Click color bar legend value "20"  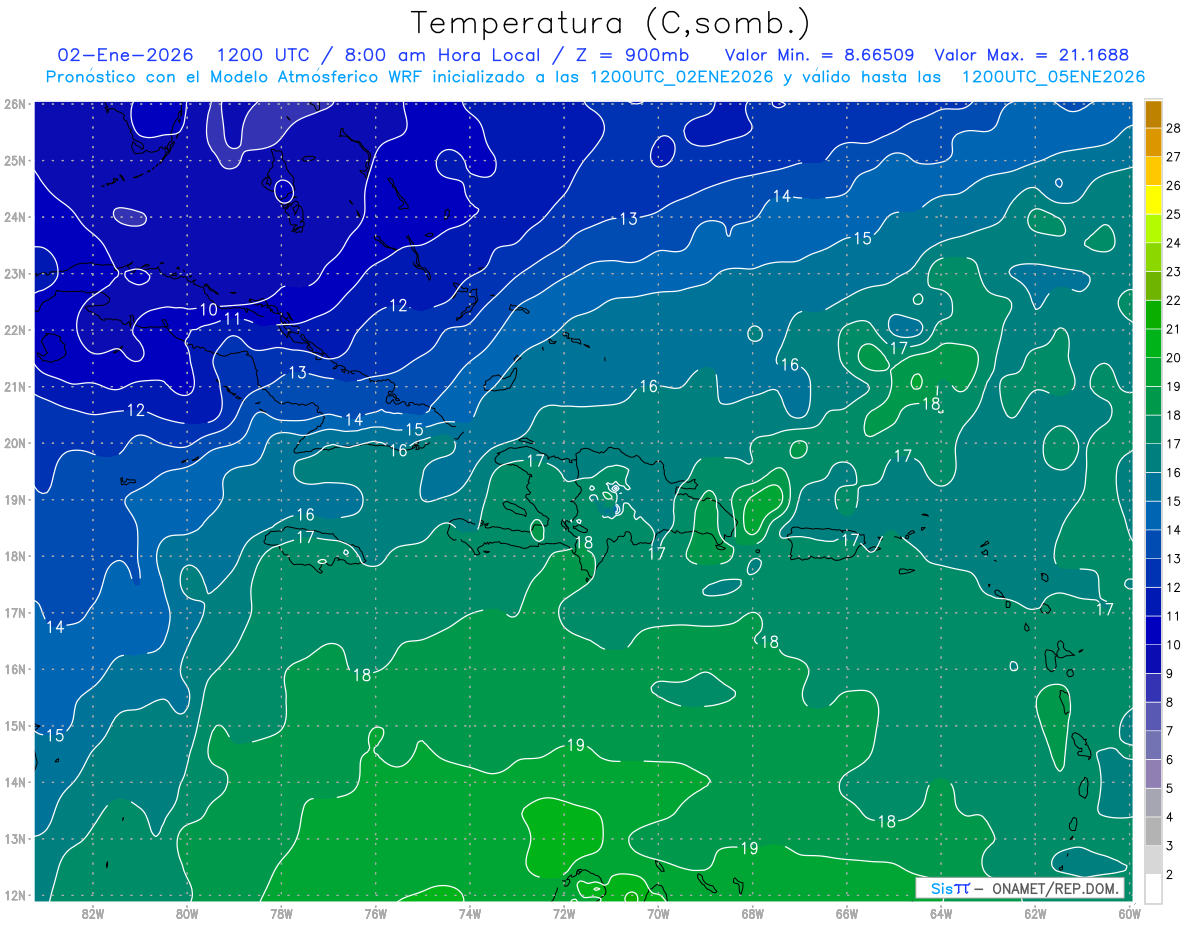pos(1174,357)
